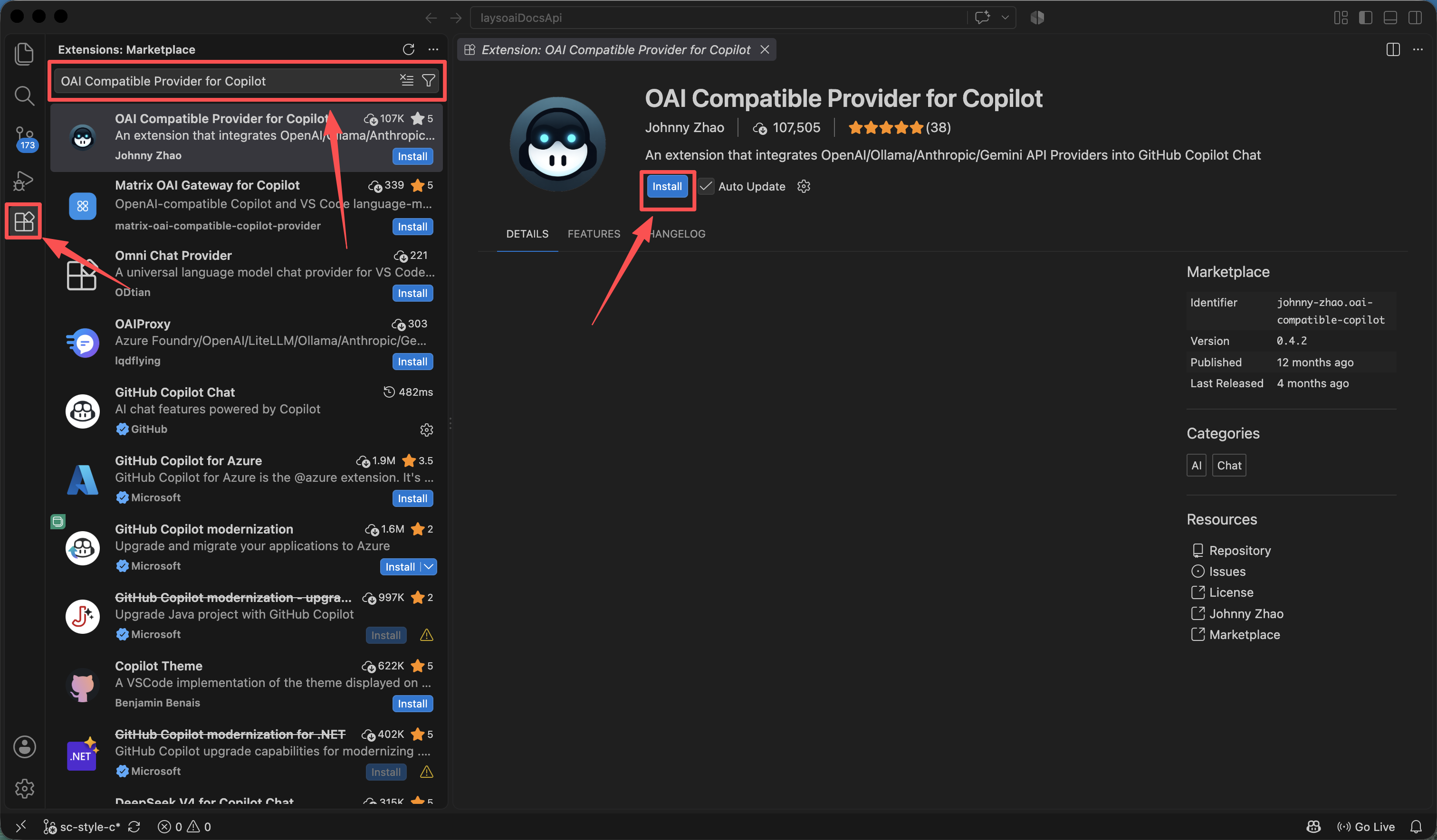Manage gear for GitHub Copilot Chat extension
1437x840 pixels.
click(427, 430)
